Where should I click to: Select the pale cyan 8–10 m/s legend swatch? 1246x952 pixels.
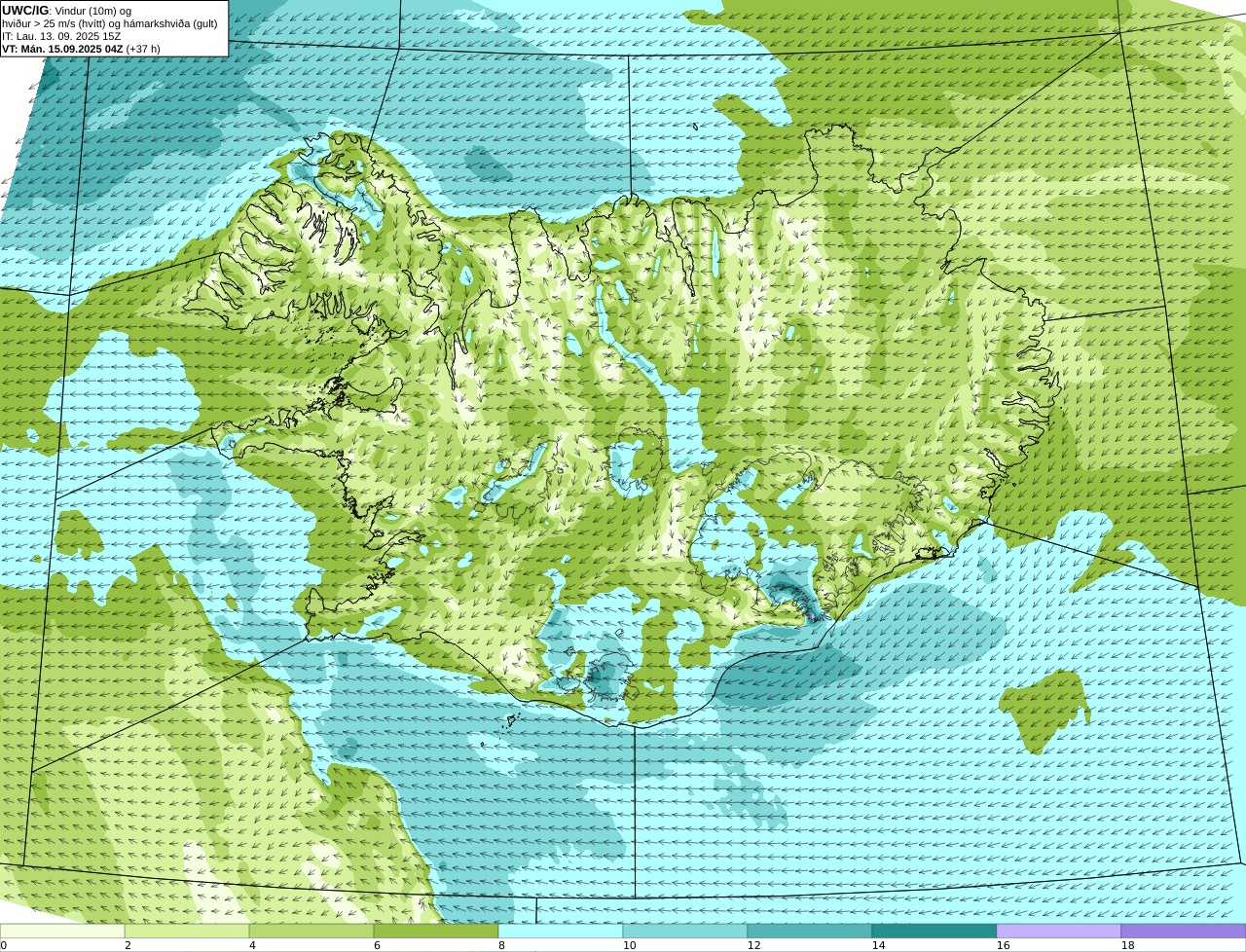coord(561,931)
